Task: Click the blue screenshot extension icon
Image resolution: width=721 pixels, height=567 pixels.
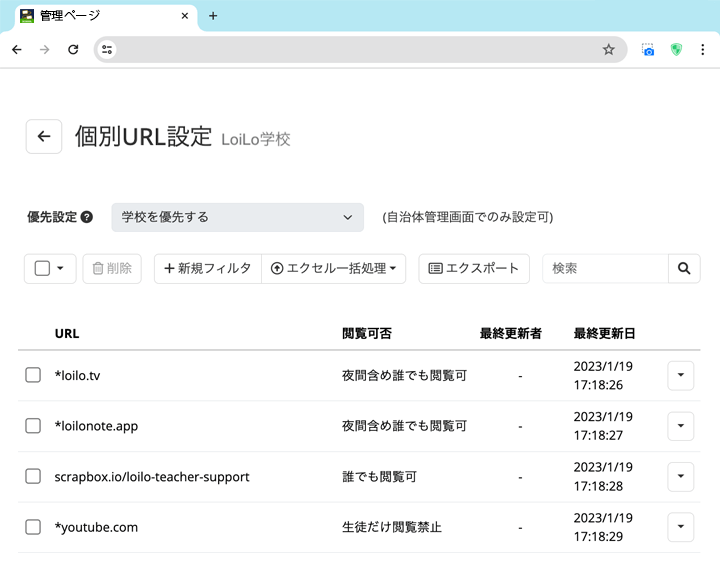Action: point(648,49)
